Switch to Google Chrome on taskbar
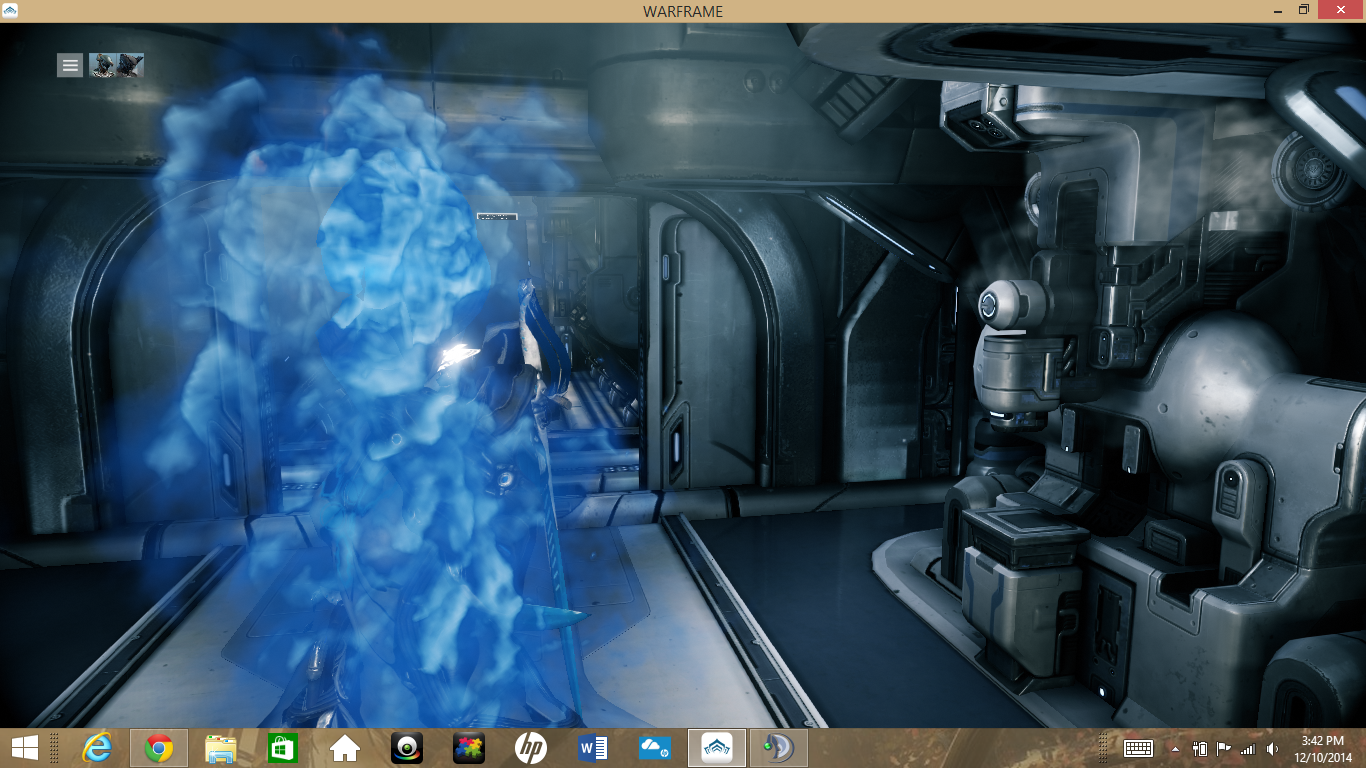Viewport: 1366px width, 768px height. click(x=159, y=748)
